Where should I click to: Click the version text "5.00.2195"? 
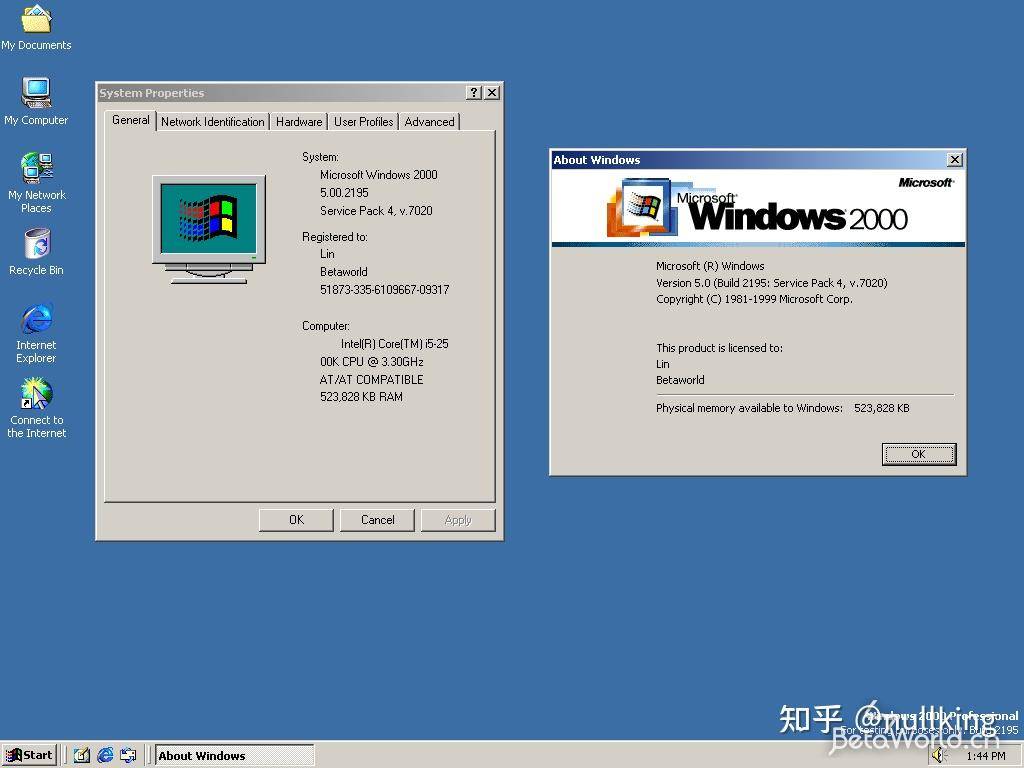344,193
